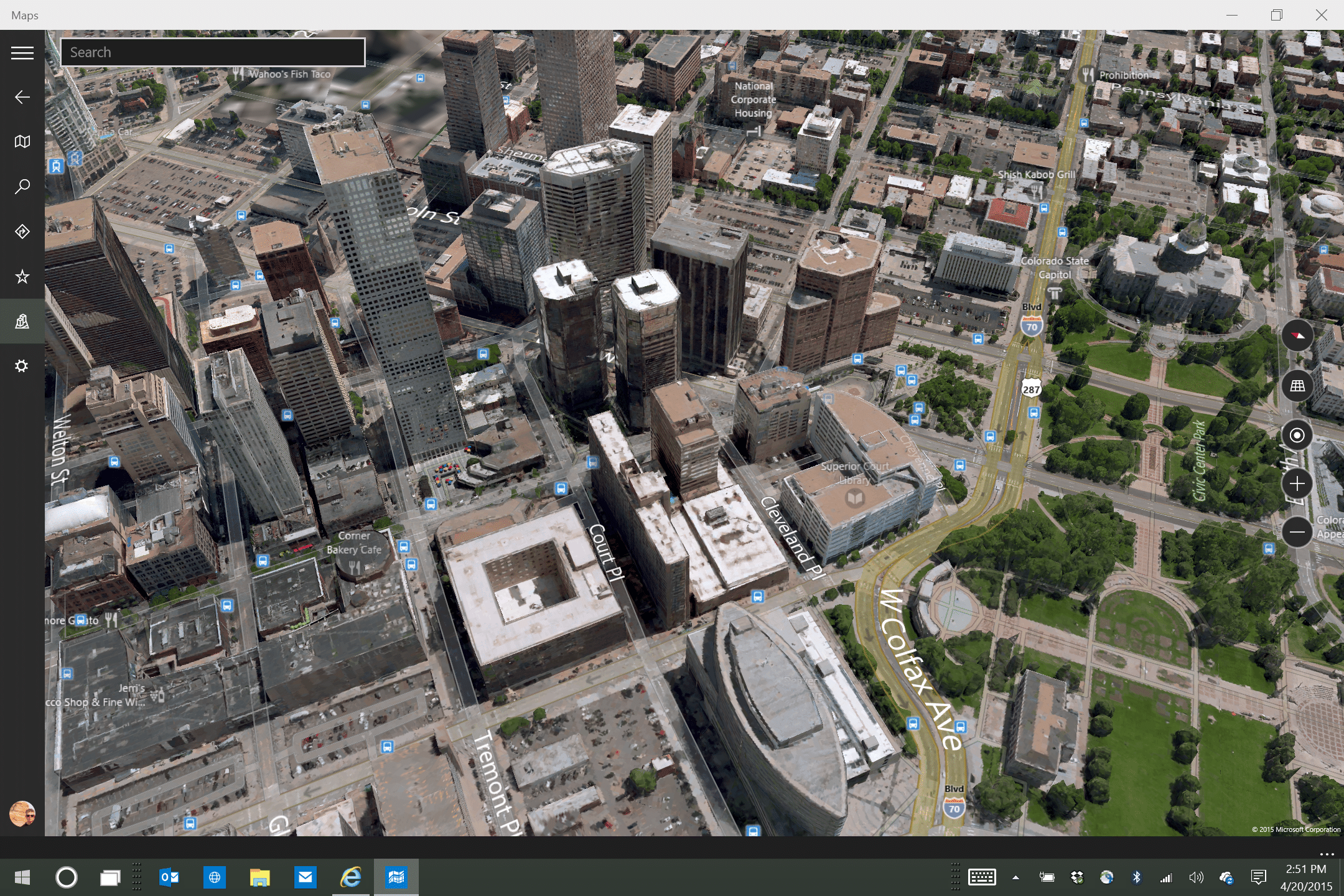This screenshot has width=1344, height=896.
Task: Open Outlook from the taskbar
Action: [x=169, y=877]
